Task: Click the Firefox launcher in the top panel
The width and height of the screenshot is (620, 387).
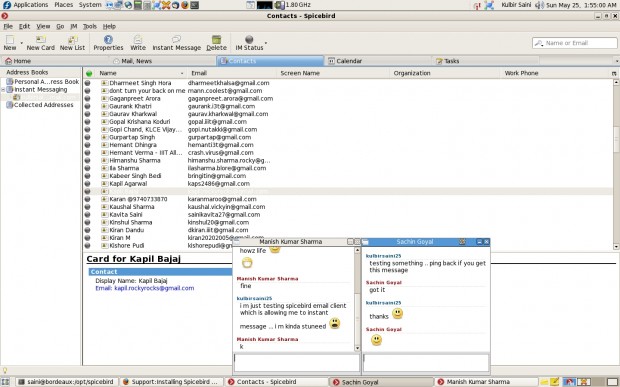Action: tap(185, 5)
